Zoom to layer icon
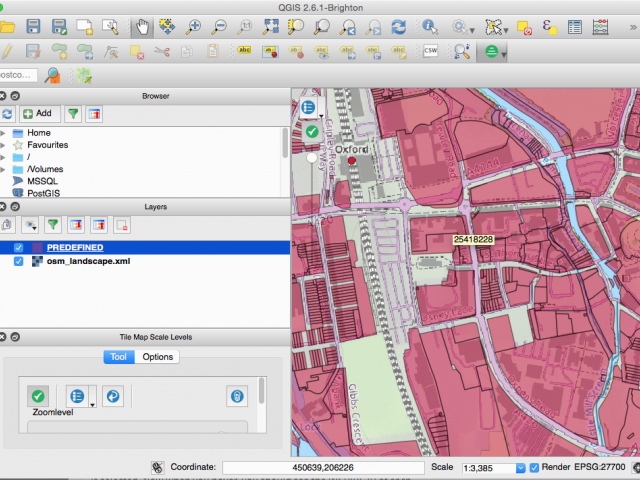 point(322,27)
